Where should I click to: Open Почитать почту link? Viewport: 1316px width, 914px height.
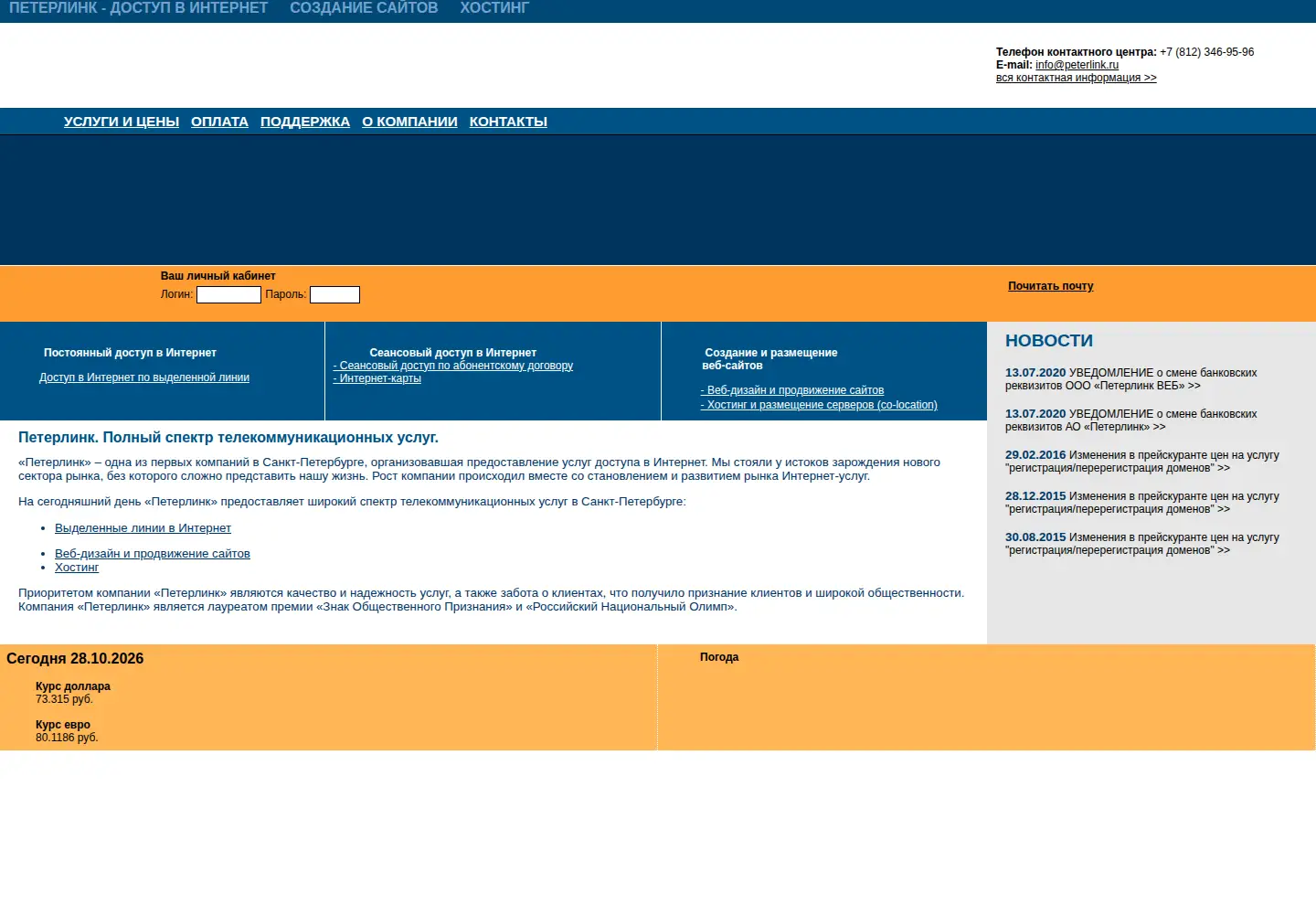point(1051,286)
